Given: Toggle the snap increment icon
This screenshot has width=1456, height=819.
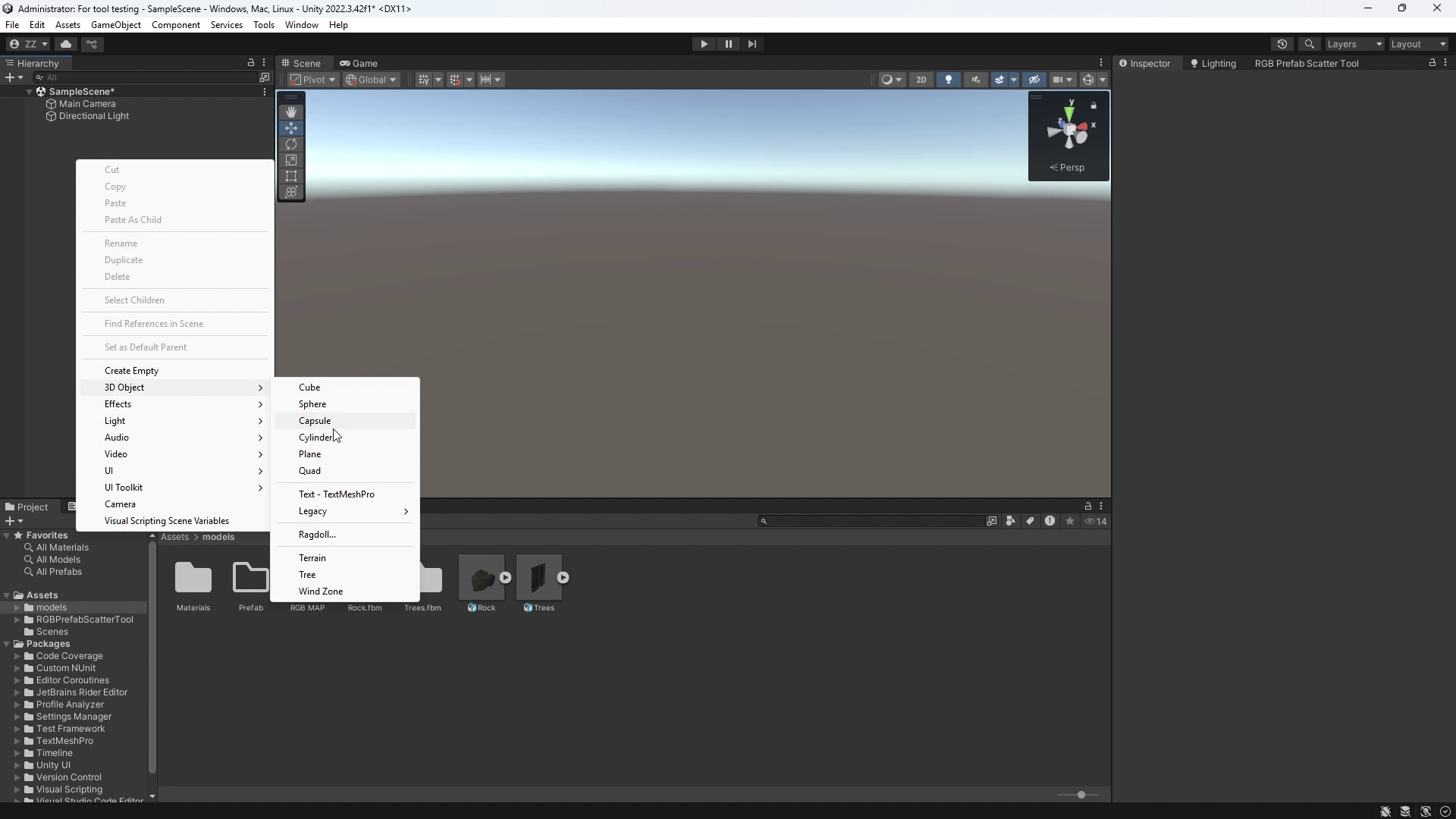Looking at the screenshot, I should point(454,80).
